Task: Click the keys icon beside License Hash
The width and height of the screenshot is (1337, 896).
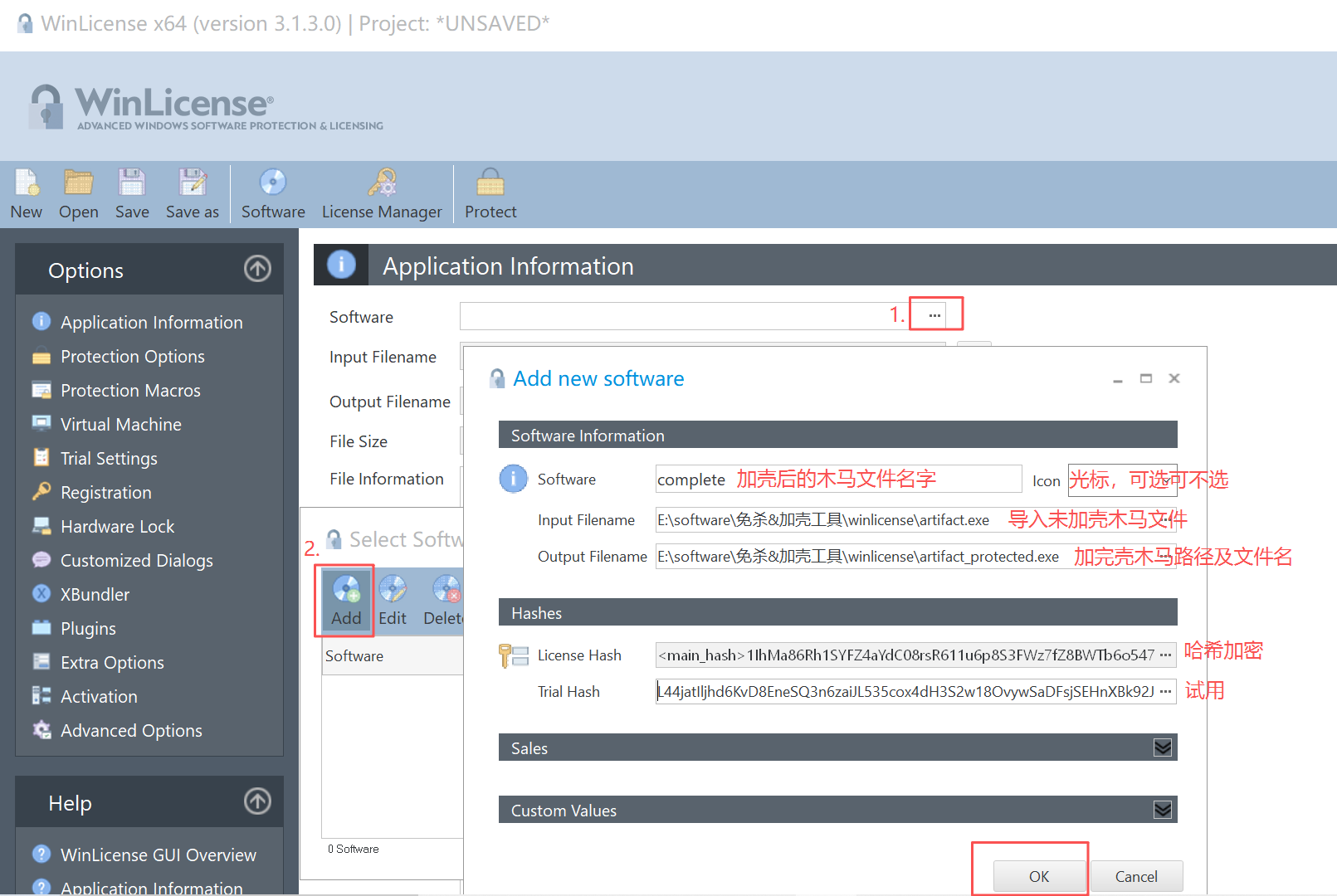Action: tap(514, 655)
